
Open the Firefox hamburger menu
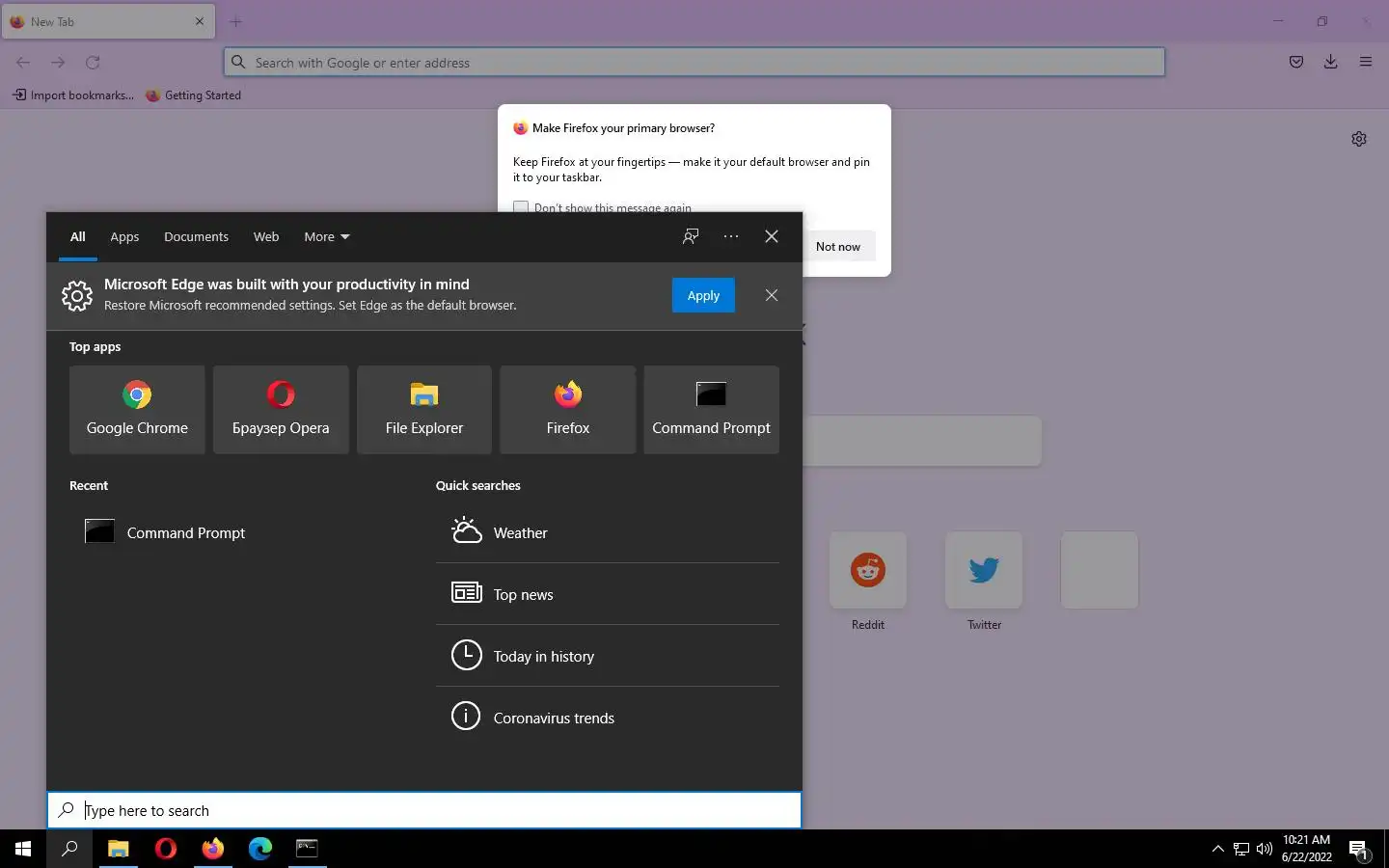(1366, 63)
